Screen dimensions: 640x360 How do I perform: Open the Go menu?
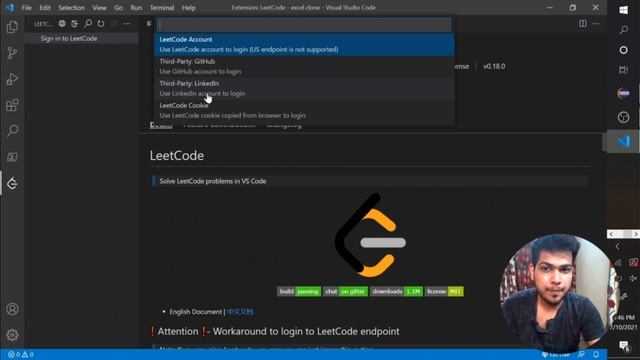118,8
